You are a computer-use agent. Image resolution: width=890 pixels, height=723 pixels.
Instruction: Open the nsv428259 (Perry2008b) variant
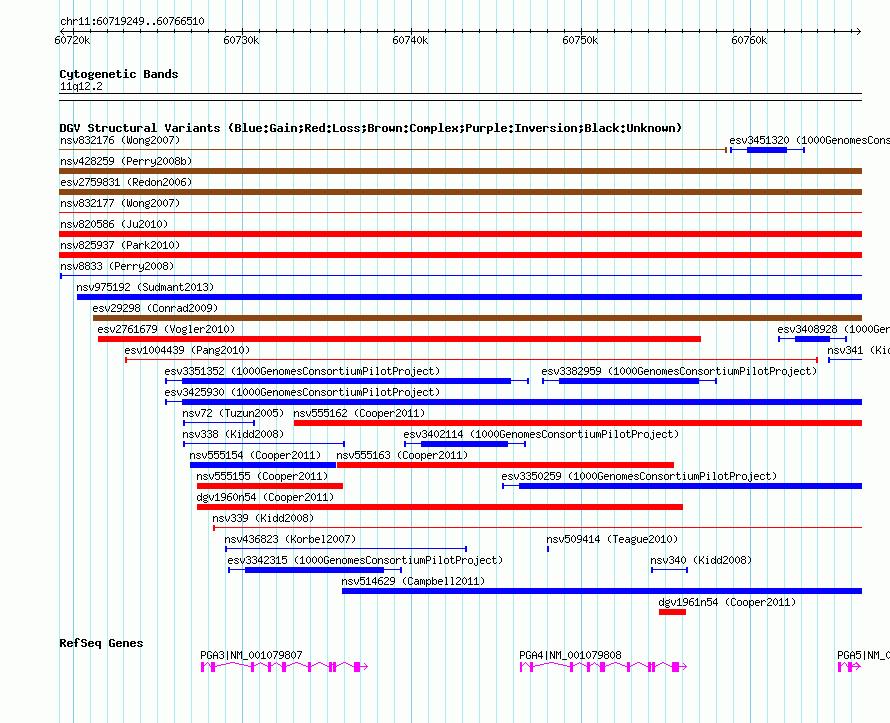(460, 171)
